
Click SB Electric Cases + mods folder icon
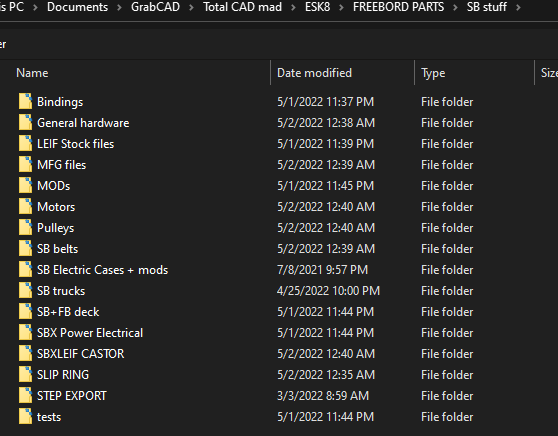pos(25,269)
